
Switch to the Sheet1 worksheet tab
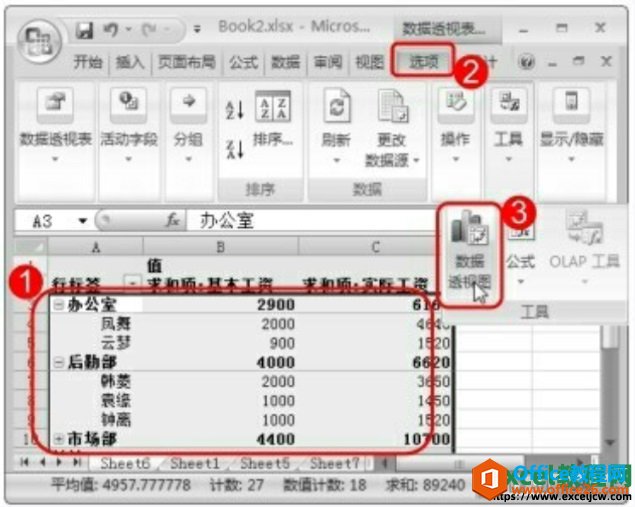(195, 464)
